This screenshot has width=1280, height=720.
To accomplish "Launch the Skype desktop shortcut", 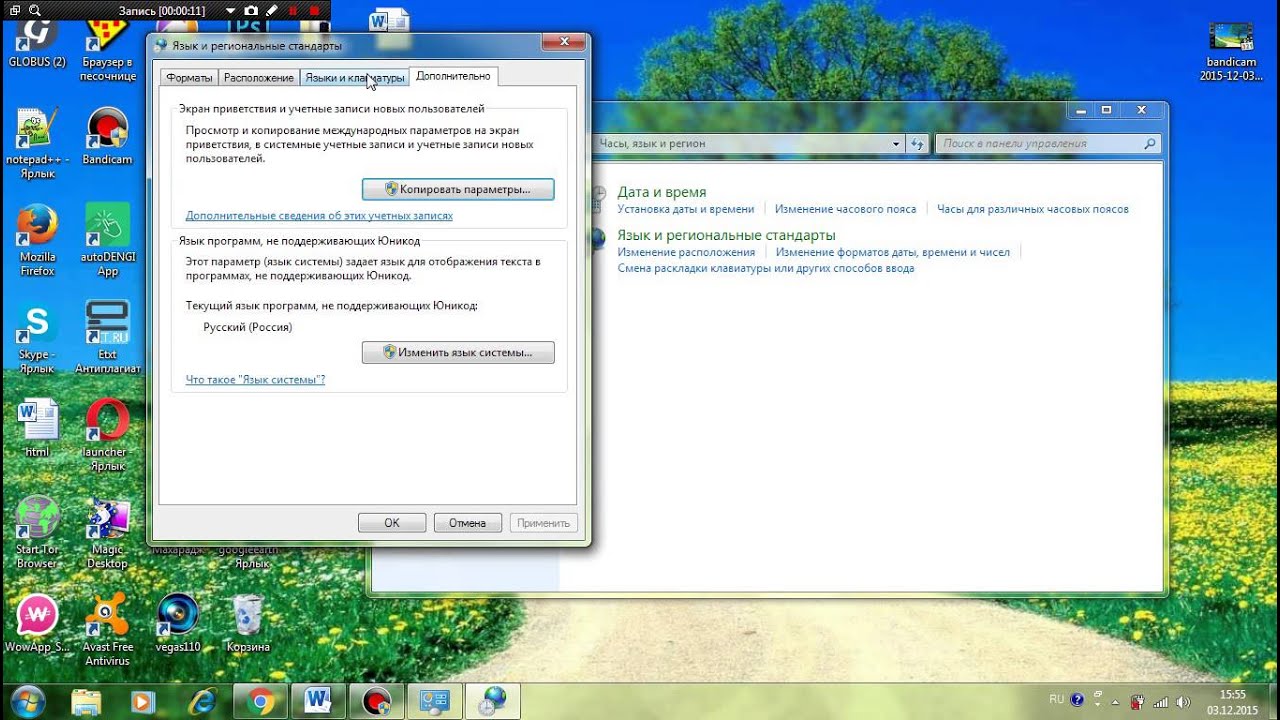I will tap(37, 339).
